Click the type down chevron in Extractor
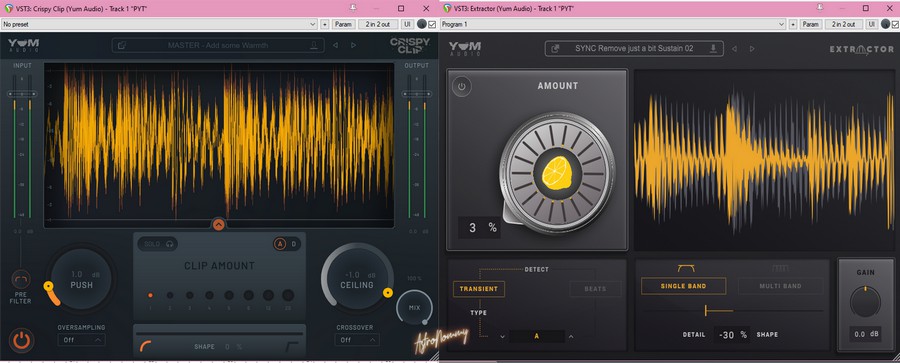 (502, 337)
